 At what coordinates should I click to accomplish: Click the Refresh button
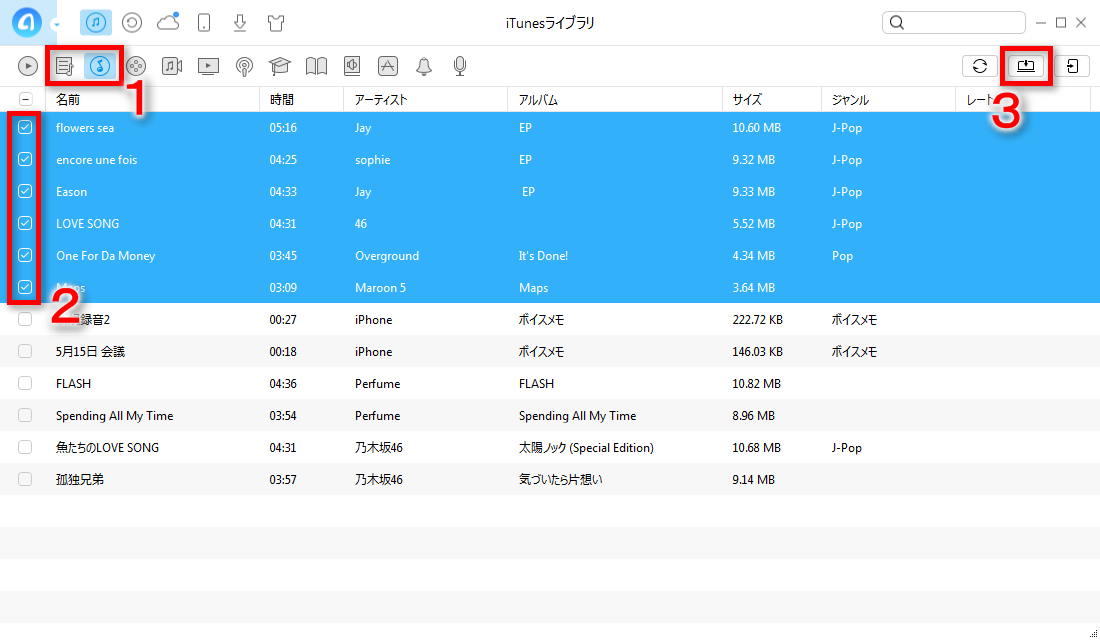[980, 66]
